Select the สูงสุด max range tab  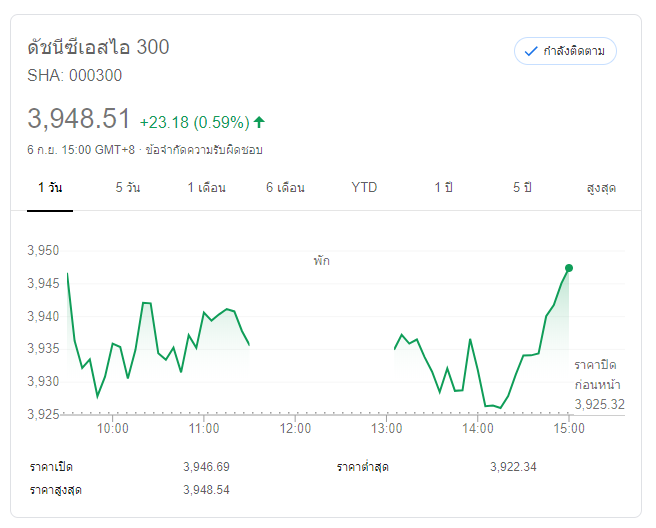coord(600,188)
